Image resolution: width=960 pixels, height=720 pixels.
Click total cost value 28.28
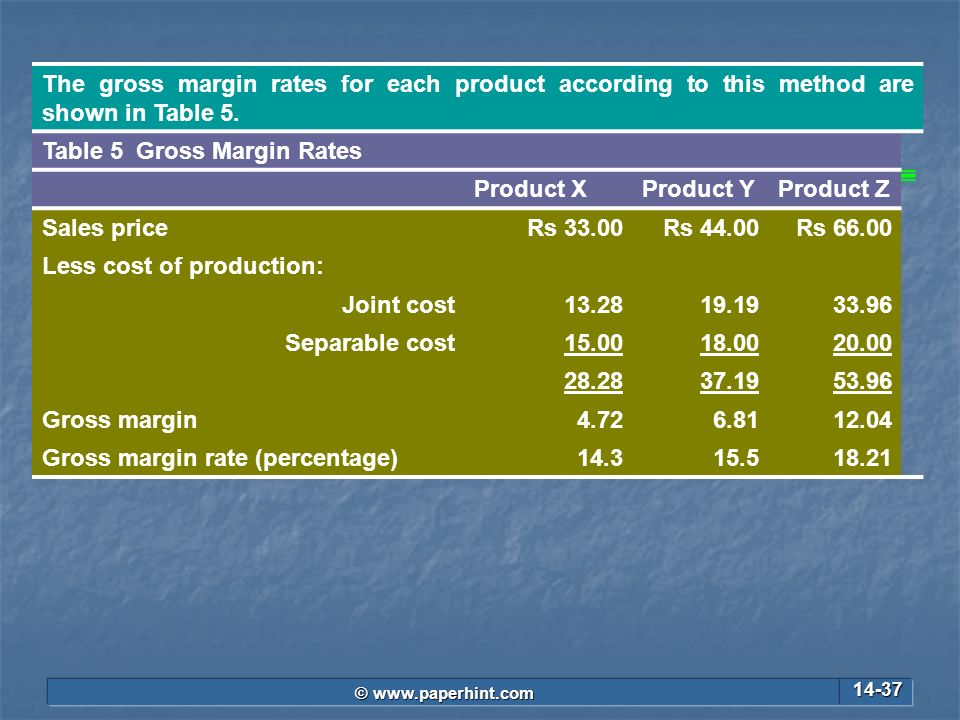[x=593, y=381]
